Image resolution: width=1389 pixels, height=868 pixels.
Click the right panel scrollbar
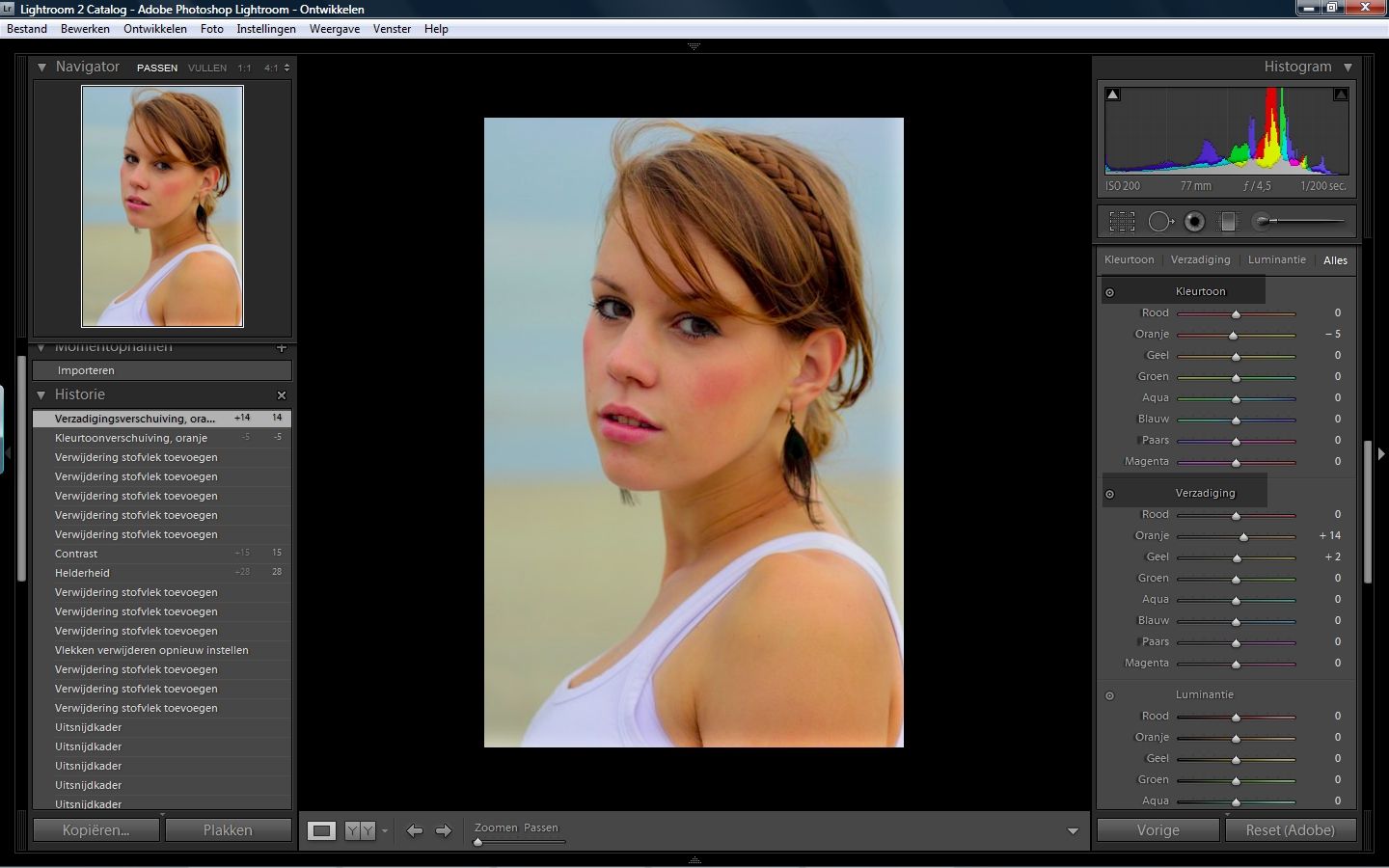(x=1367, y=511)
